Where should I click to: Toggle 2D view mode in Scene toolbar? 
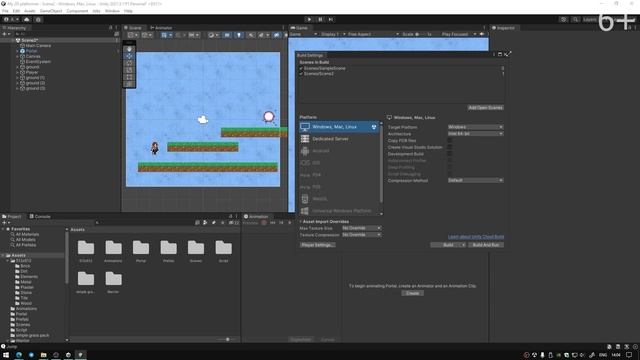tap(227, 35)
